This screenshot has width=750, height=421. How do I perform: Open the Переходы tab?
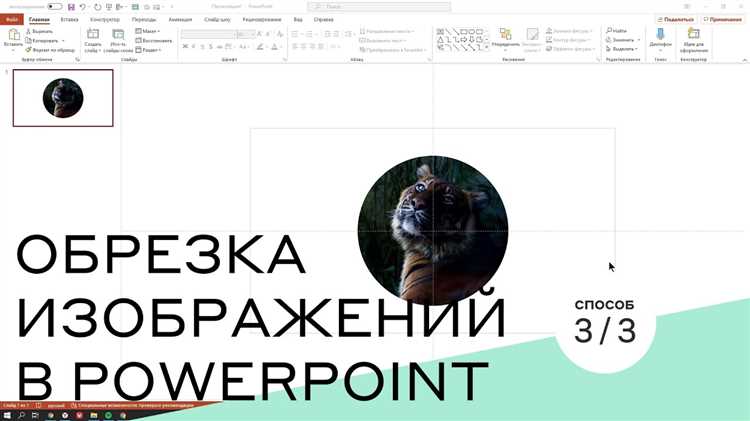pyautogui.click(x=144, y=20)
